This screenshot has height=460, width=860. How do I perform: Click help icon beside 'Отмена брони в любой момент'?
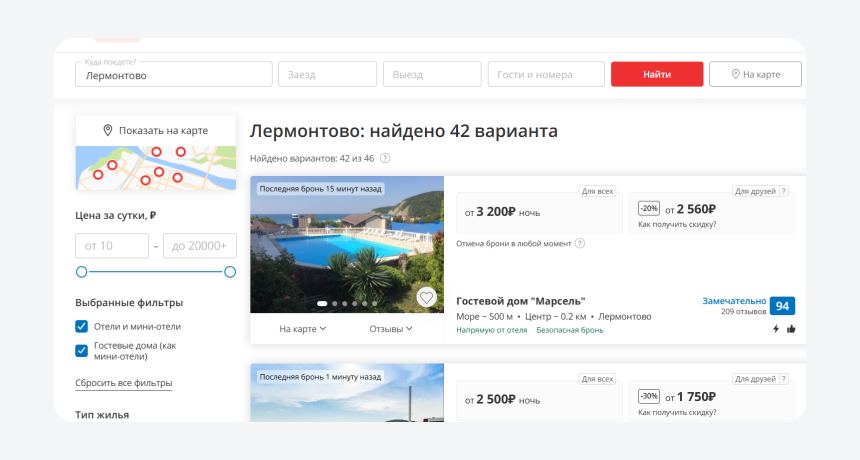(x=580, y=243)
